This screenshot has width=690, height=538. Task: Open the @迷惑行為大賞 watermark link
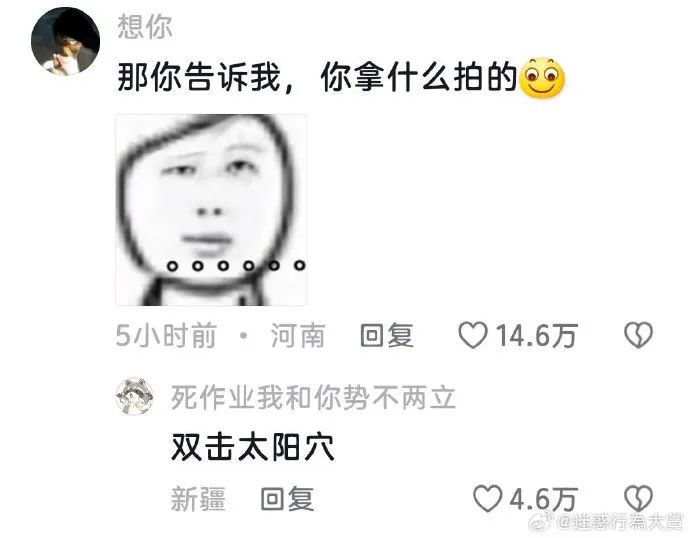tap(621, 523)
